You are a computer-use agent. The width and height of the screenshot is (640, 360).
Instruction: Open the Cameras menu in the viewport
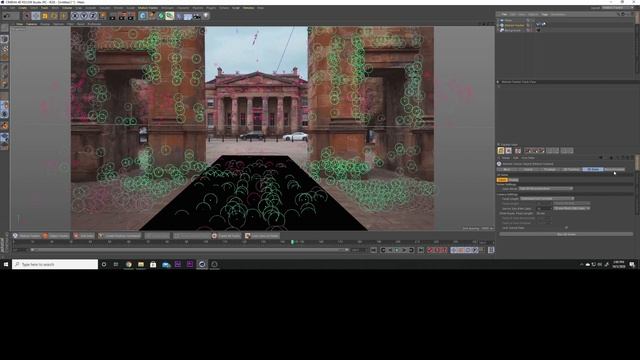[31, 24]
